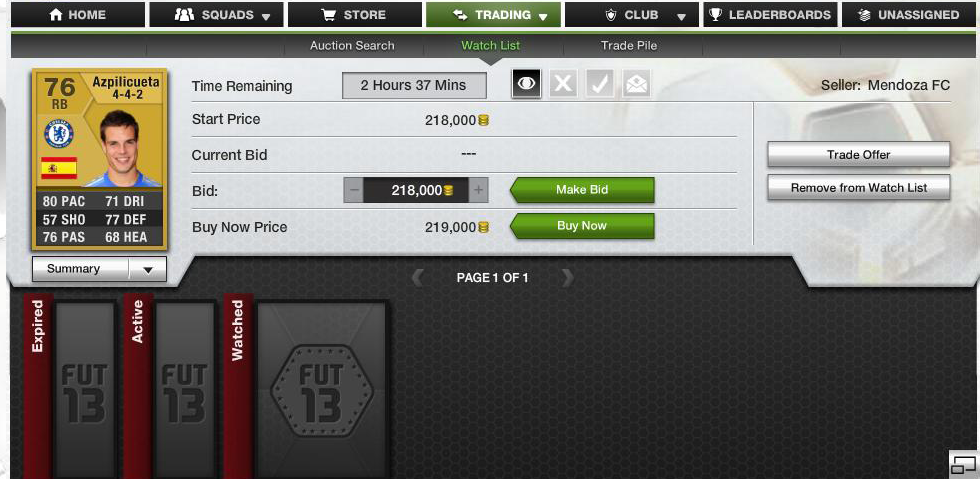Image resolution: width=980 pixels, height=479 pixels.
Task: Increase bid with the plus button
Action: [x=478, y=190]
